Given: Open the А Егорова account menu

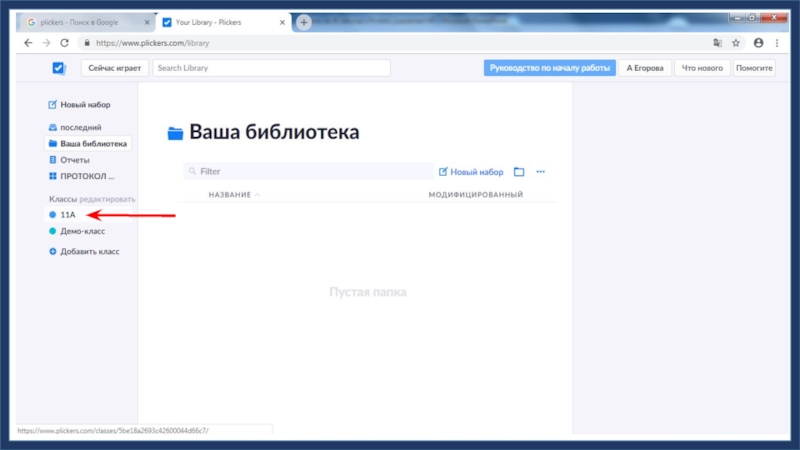Looking at the screenshot, I should [644, 68].
